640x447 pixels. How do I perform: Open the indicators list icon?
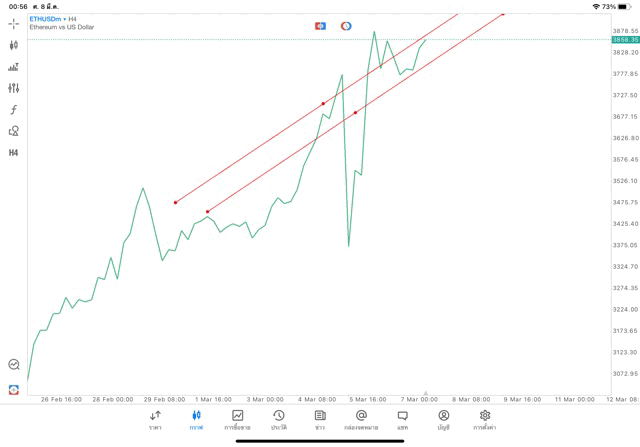[14, 67]
